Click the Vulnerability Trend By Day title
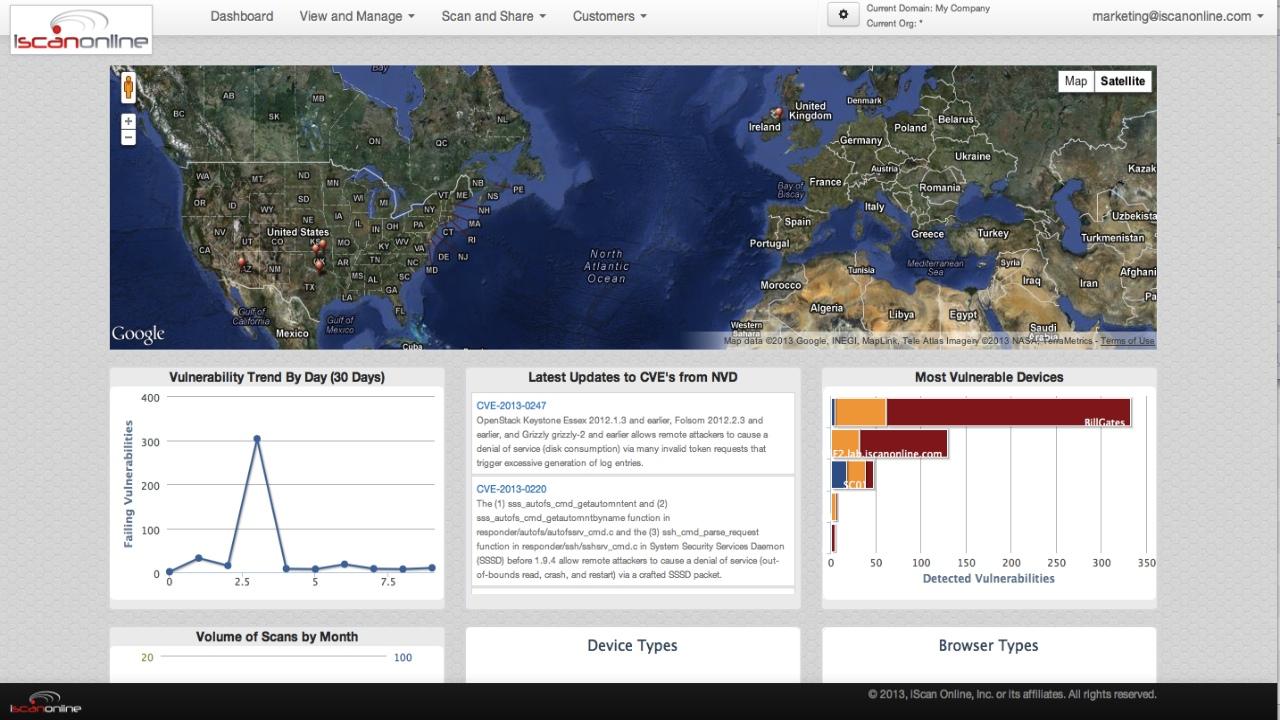This screenshot has height=720, width=1280. click(277, 377)
